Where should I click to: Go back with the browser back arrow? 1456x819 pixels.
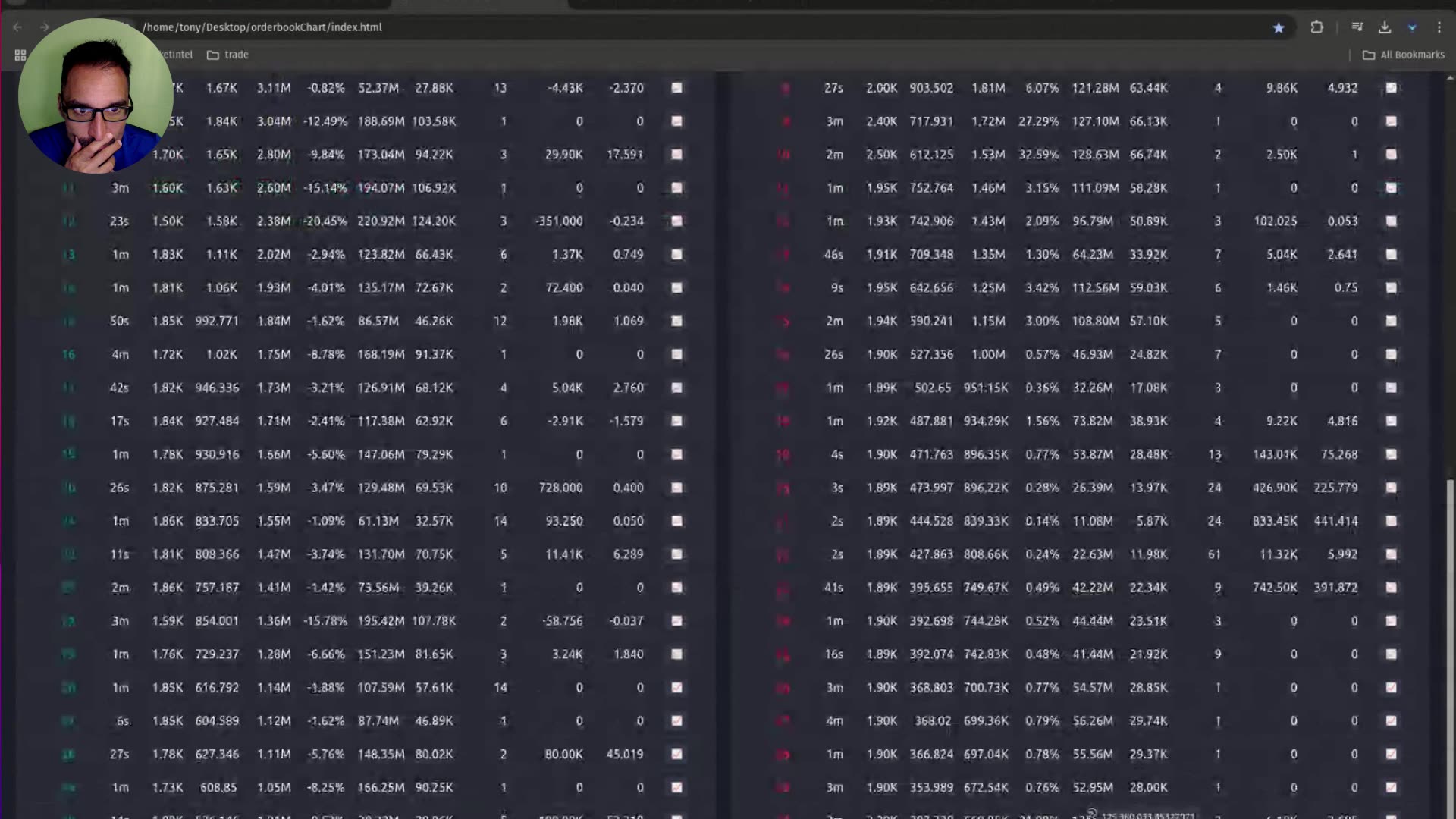[x=17, y=27]
